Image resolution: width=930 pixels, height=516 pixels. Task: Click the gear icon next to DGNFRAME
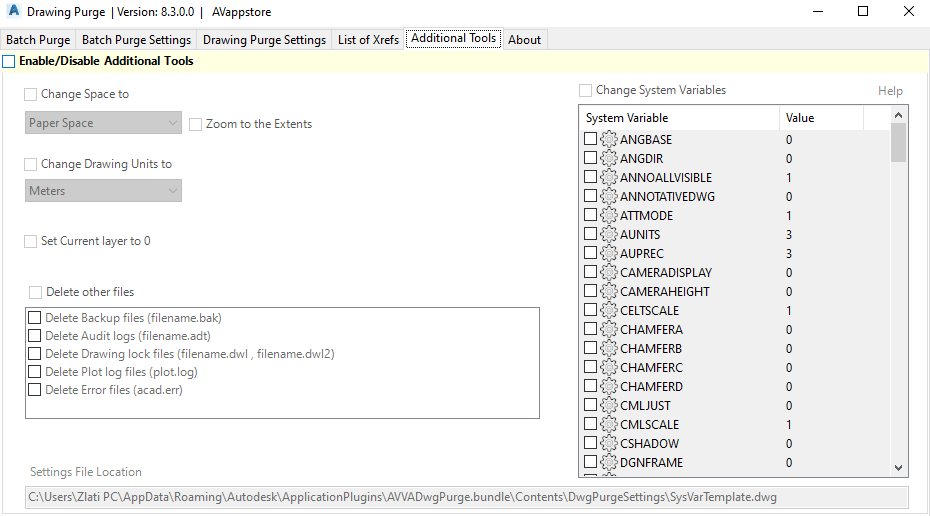coord(609,462)
